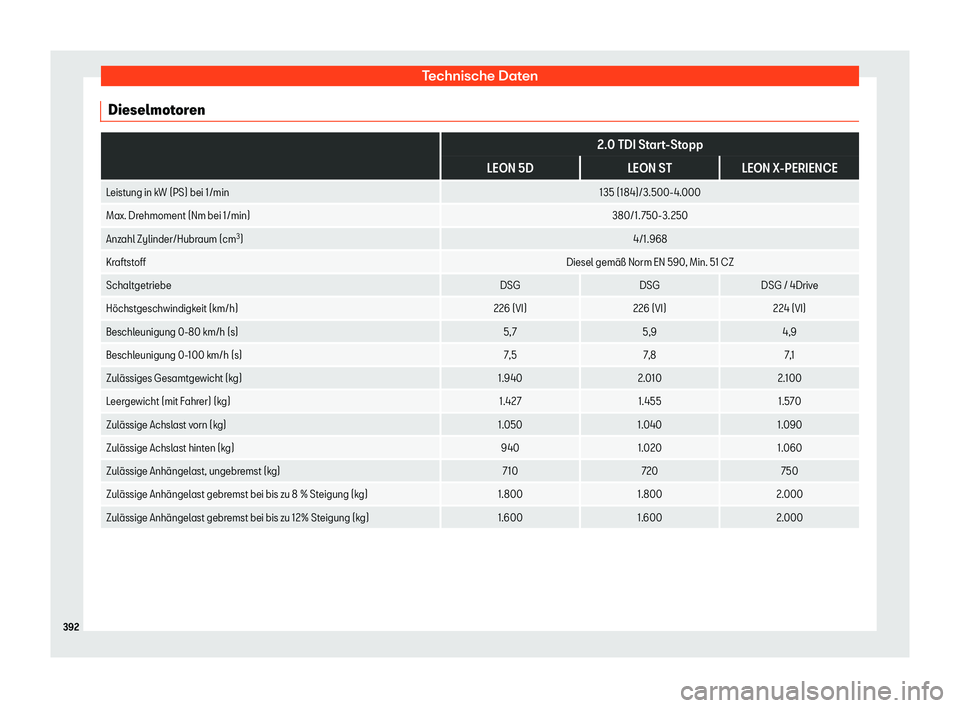
Task: Click the page number '392'
Action: 71,627
